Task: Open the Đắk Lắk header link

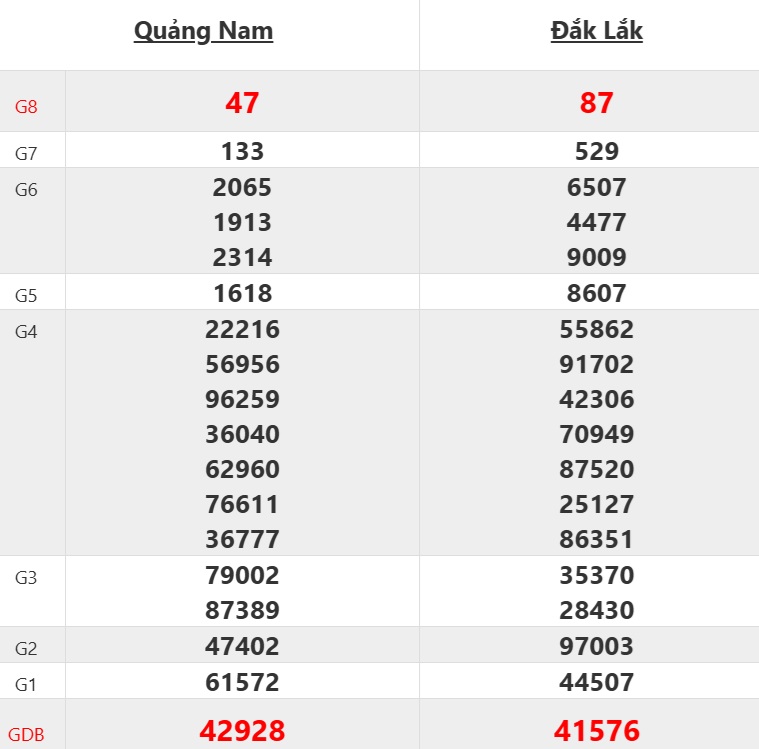Action: [x=596, y=31]
